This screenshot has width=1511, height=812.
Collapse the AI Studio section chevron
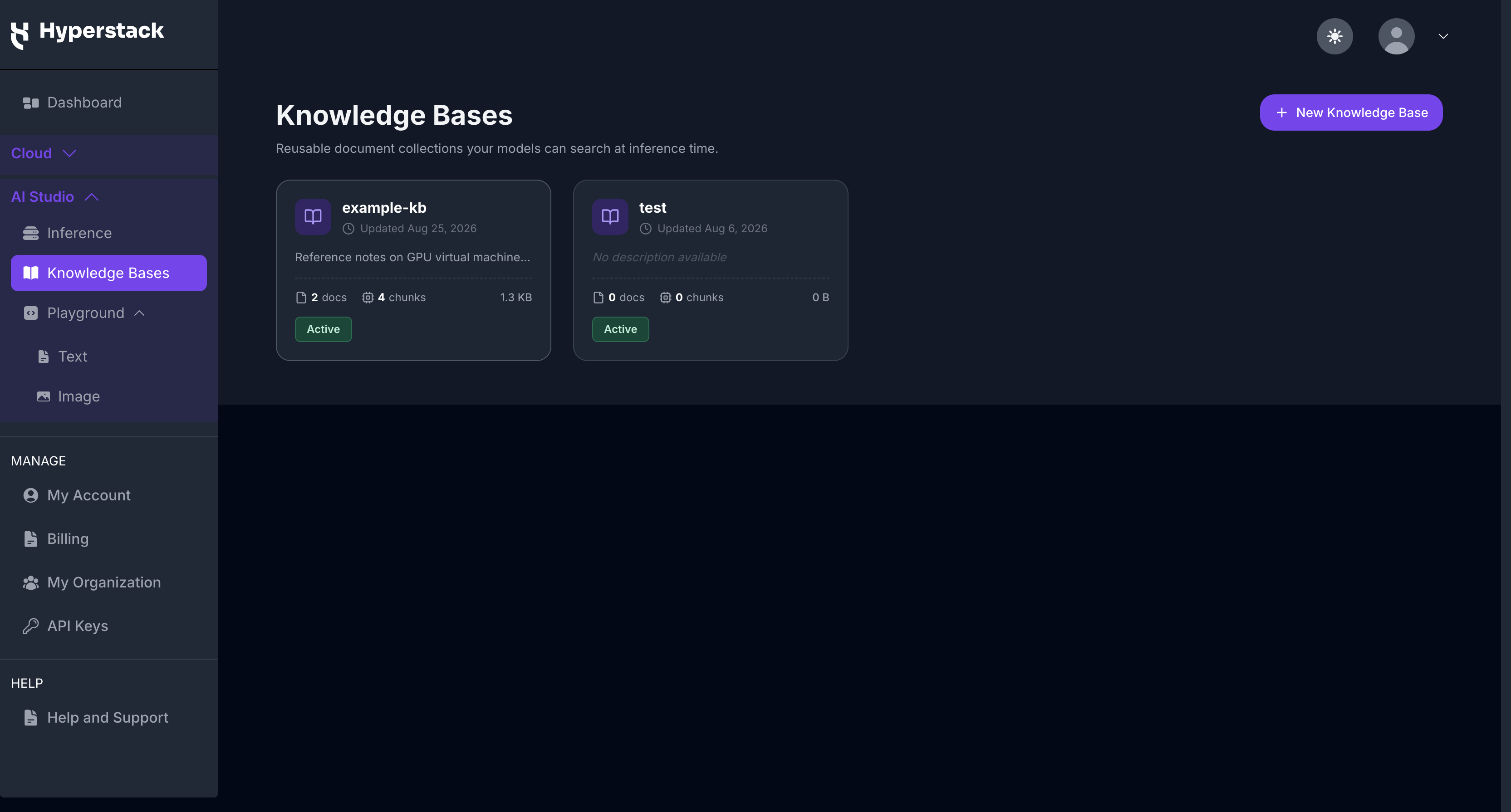click(92, 197)
